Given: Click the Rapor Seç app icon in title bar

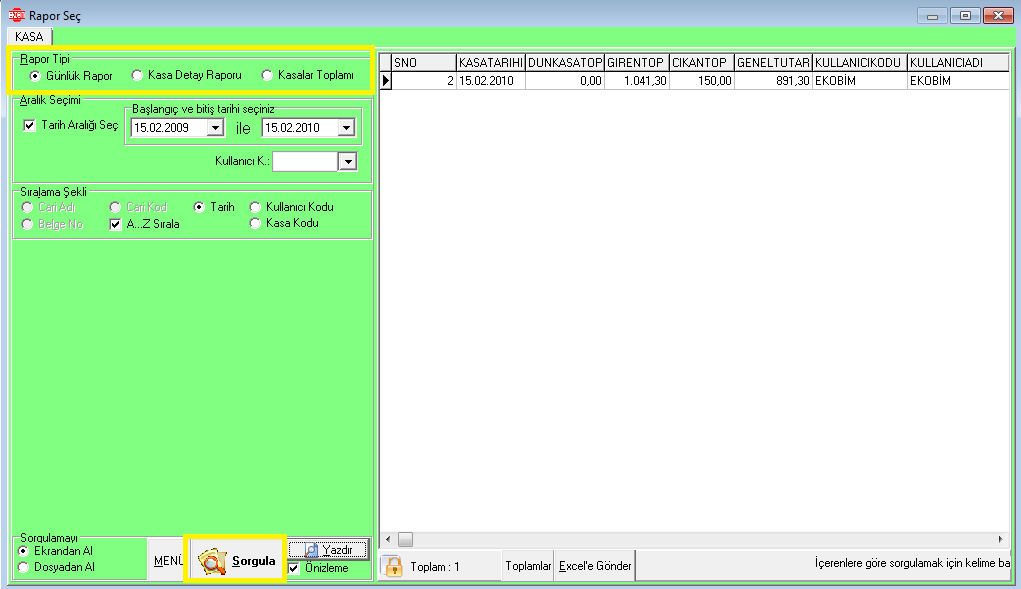Looking at the screenshot, I should coord(16,15).
